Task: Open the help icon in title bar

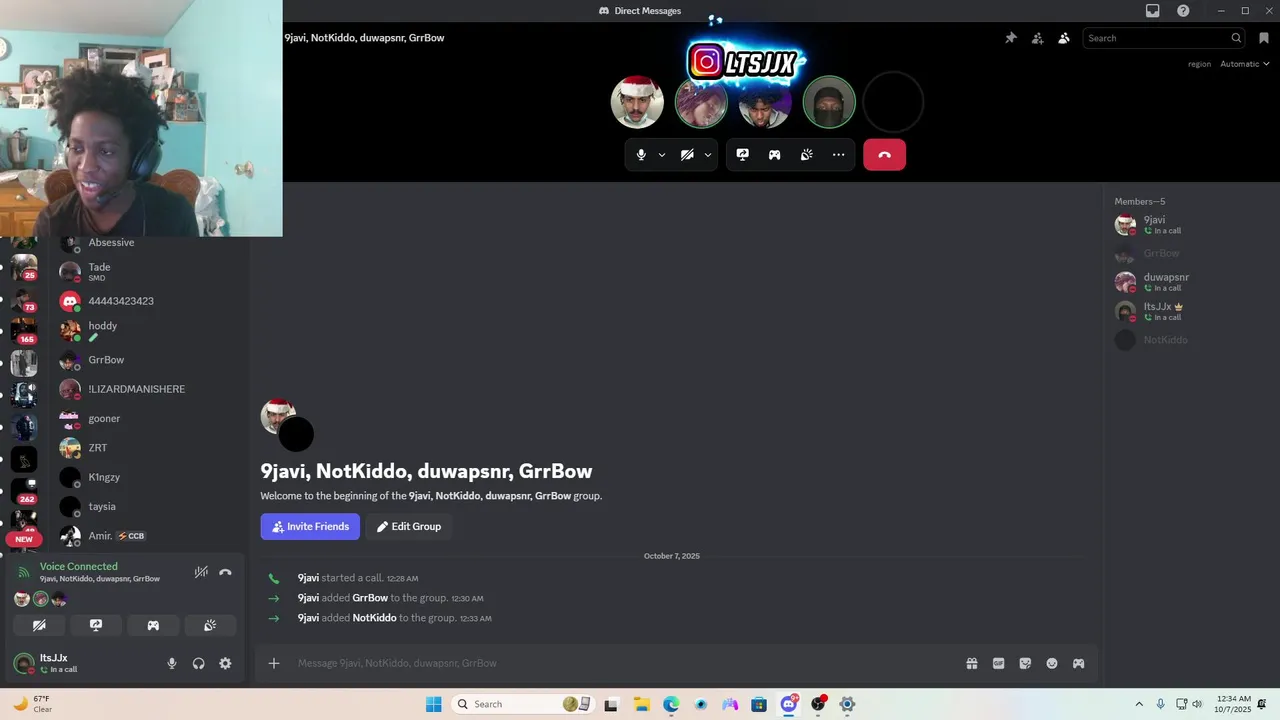Action: point(1184,11)
